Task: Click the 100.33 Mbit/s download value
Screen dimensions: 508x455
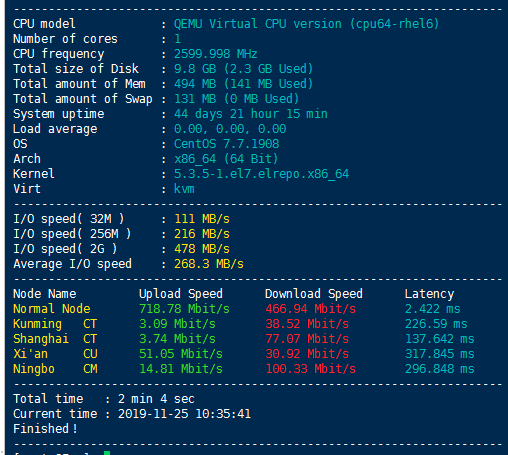Action: (310, 369)
